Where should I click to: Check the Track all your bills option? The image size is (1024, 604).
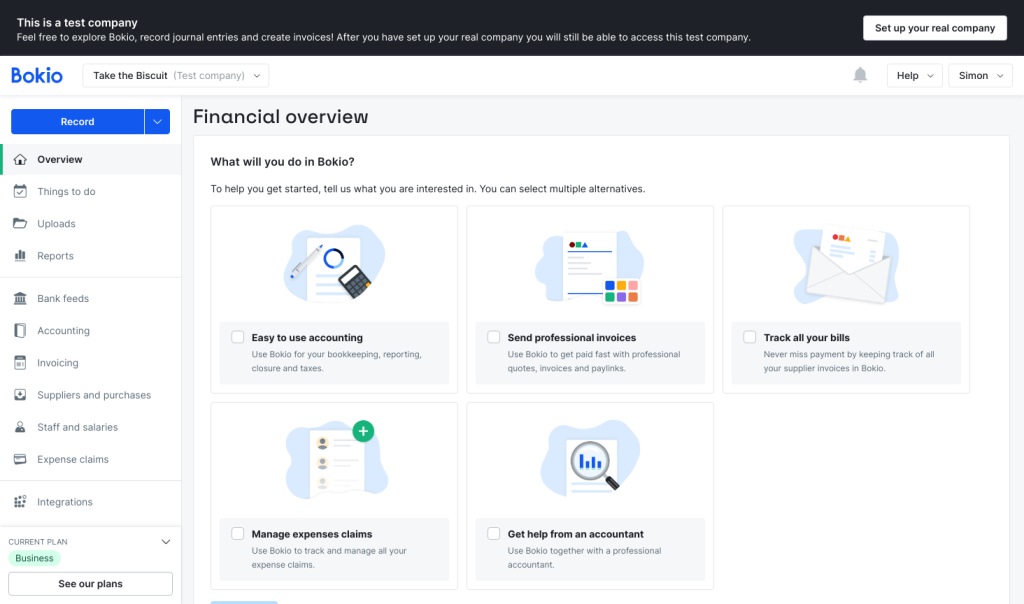click(749, 337)
